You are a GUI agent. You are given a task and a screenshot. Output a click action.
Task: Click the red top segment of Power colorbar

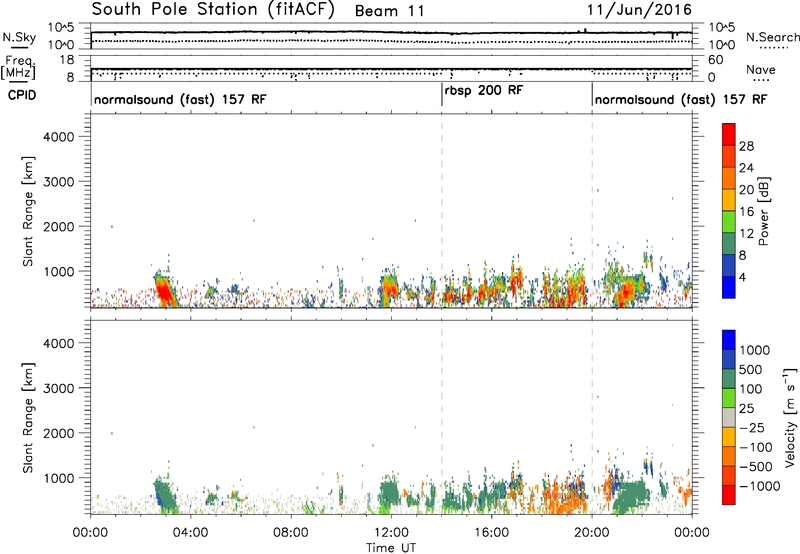click(729, 134)
